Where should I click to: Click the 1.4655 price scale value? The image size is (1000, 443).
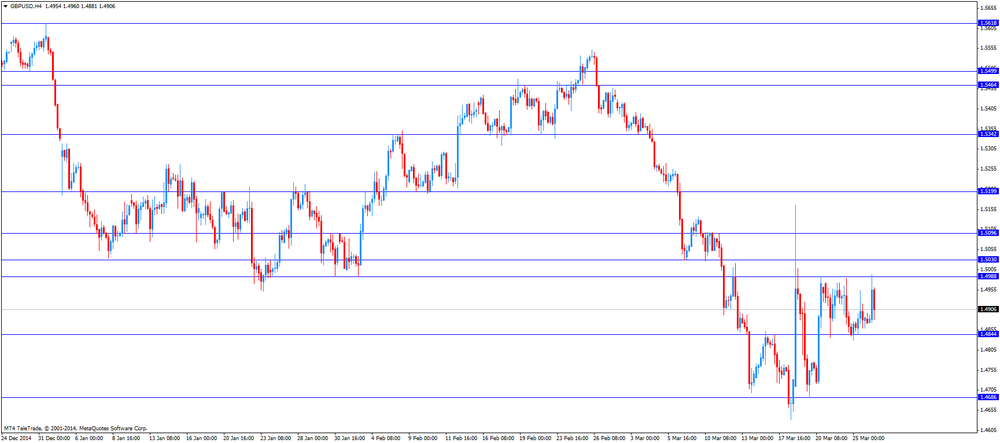coord(987,410)
